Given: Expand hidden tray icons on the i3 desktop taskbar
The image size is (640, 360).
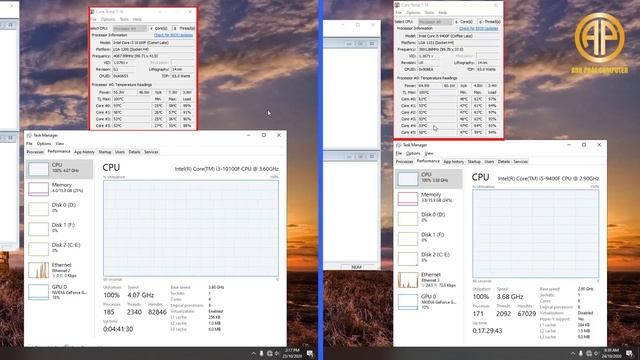Looking at the screenshot, I should point(253,353).
